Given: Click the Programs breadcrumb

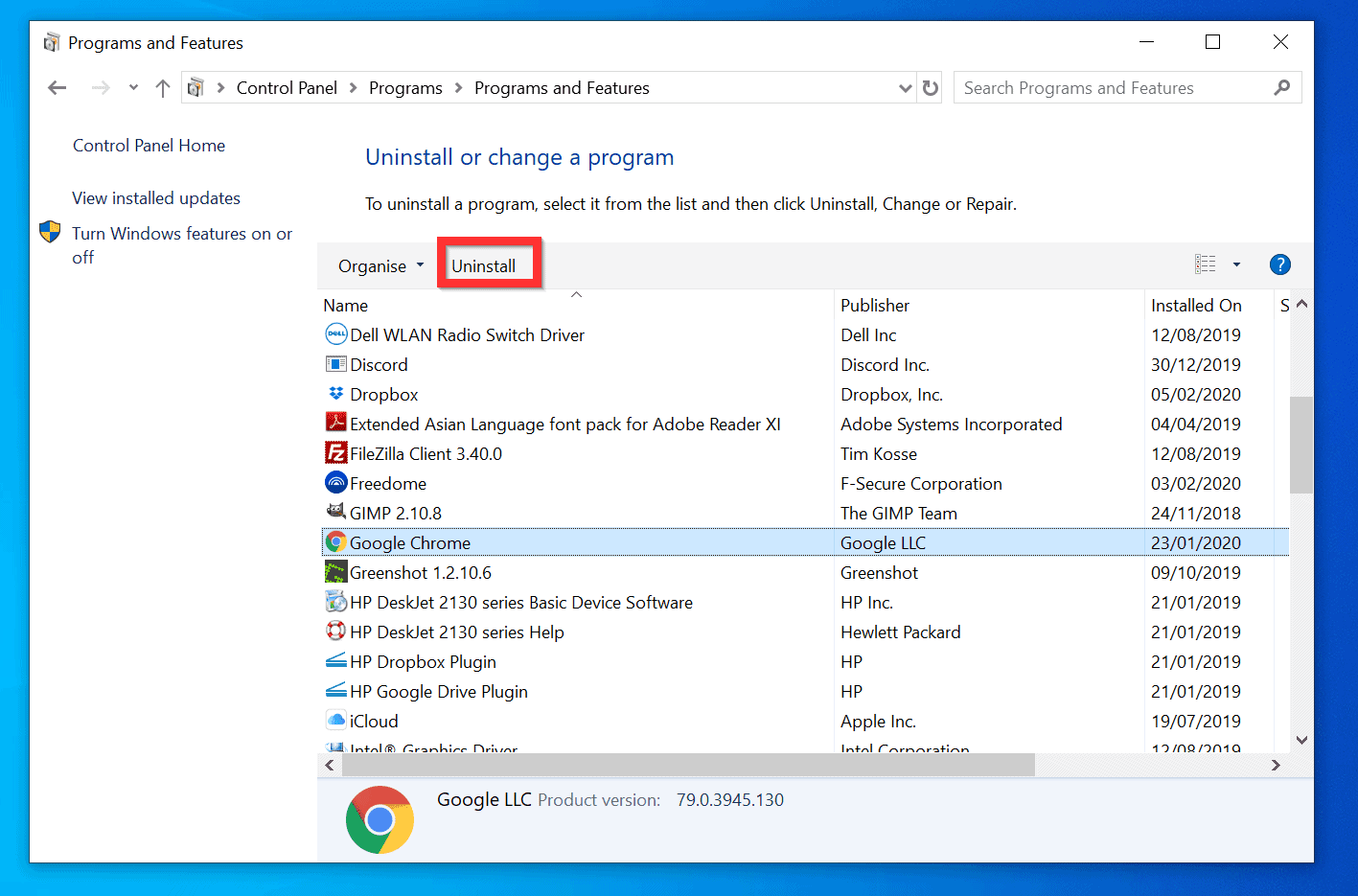Looking at the screenshot, I should click(x=405, y=88).
